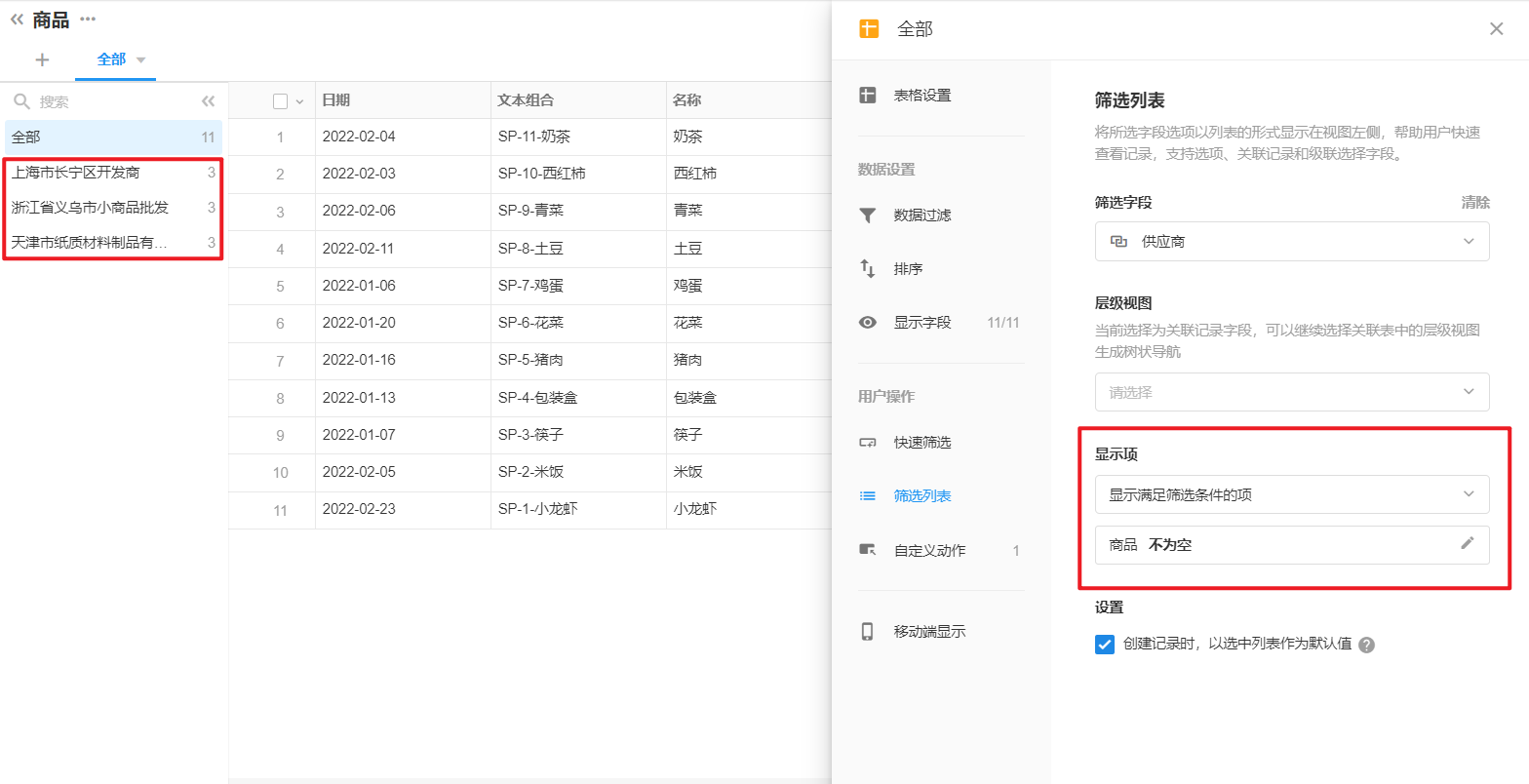Click the help question mark icon
Image resolution: width=1529 pixels, height=784 pixels.
(x=1366, y=645)
